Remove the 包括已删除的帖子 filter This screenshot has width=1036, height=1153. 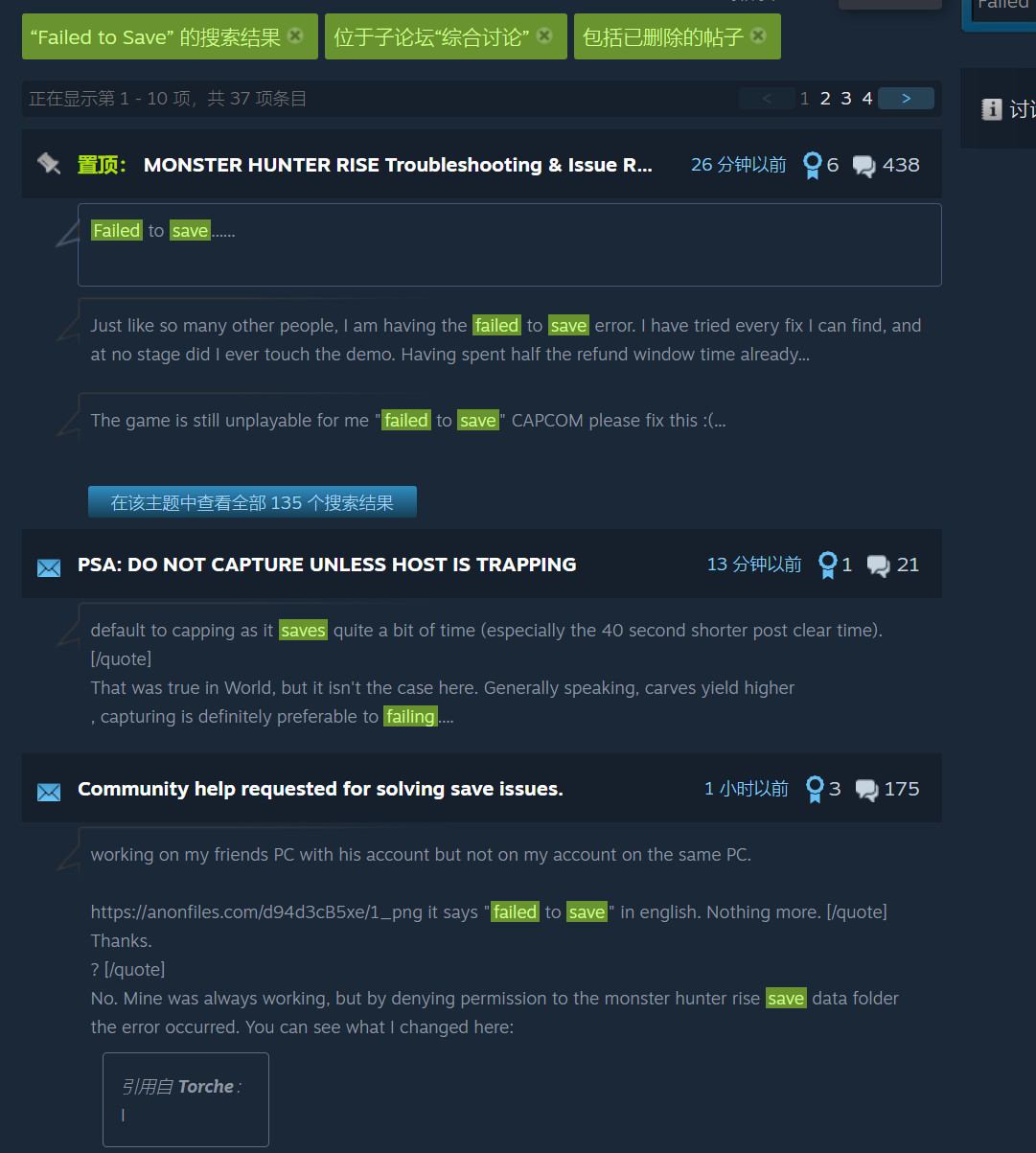click(758, 36)
